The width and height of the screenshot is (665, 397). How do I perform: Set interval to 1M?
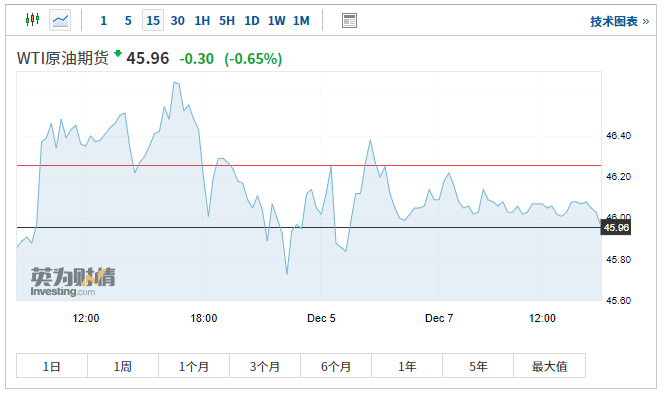click(x=302, y=20)
